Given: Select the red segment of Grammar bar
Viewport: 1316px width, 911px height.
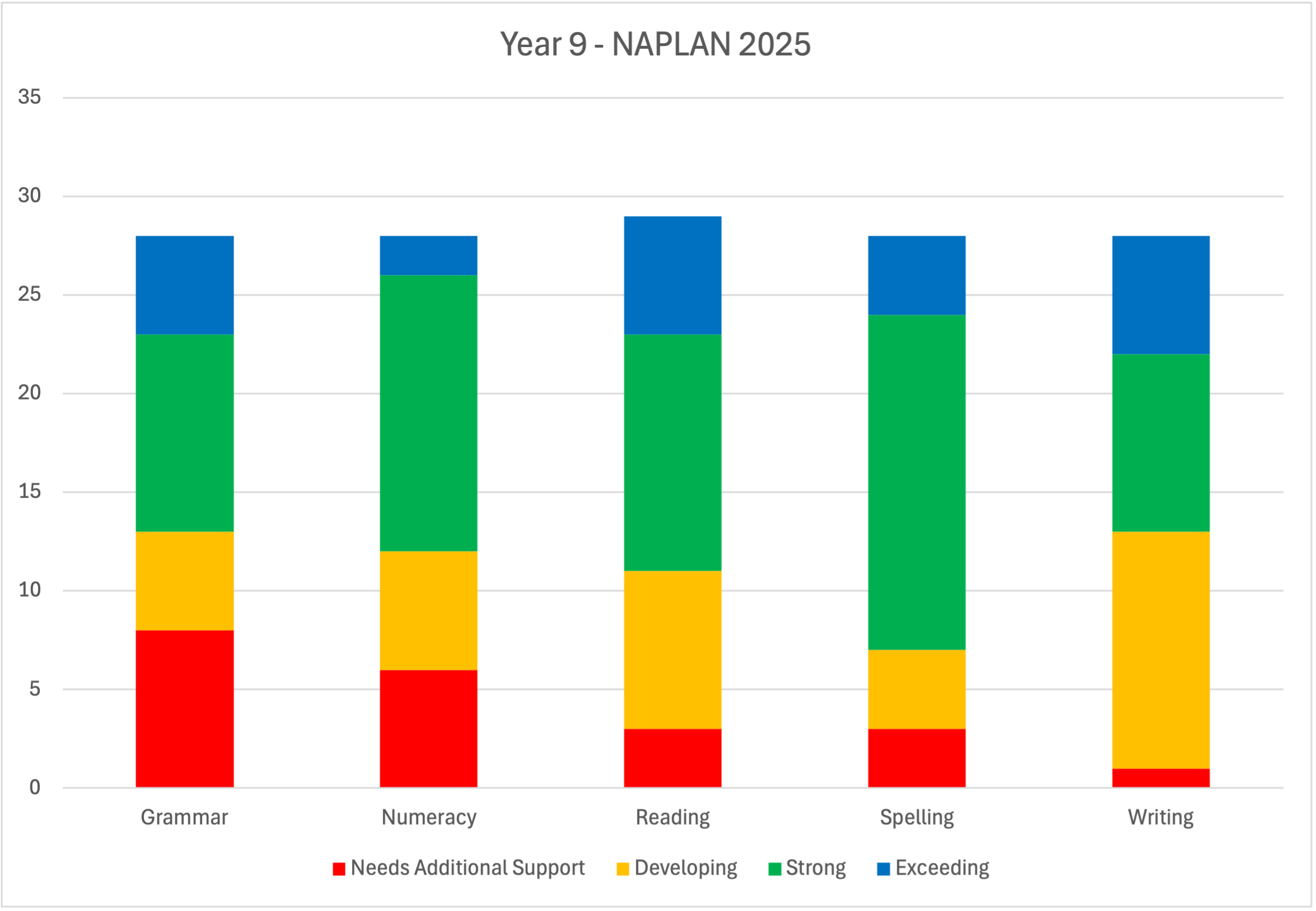Looking at the screenshot, I should 184,708.
